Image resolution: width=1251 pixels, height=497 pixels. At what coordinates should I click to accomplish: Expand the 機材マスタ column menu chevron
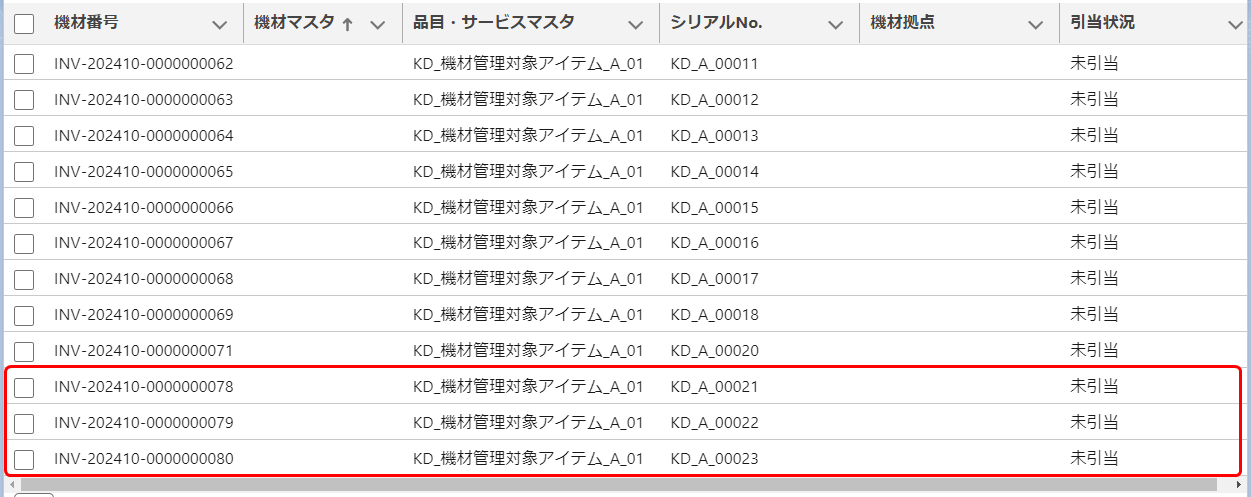pyautogui.click(x=377, y=25)
